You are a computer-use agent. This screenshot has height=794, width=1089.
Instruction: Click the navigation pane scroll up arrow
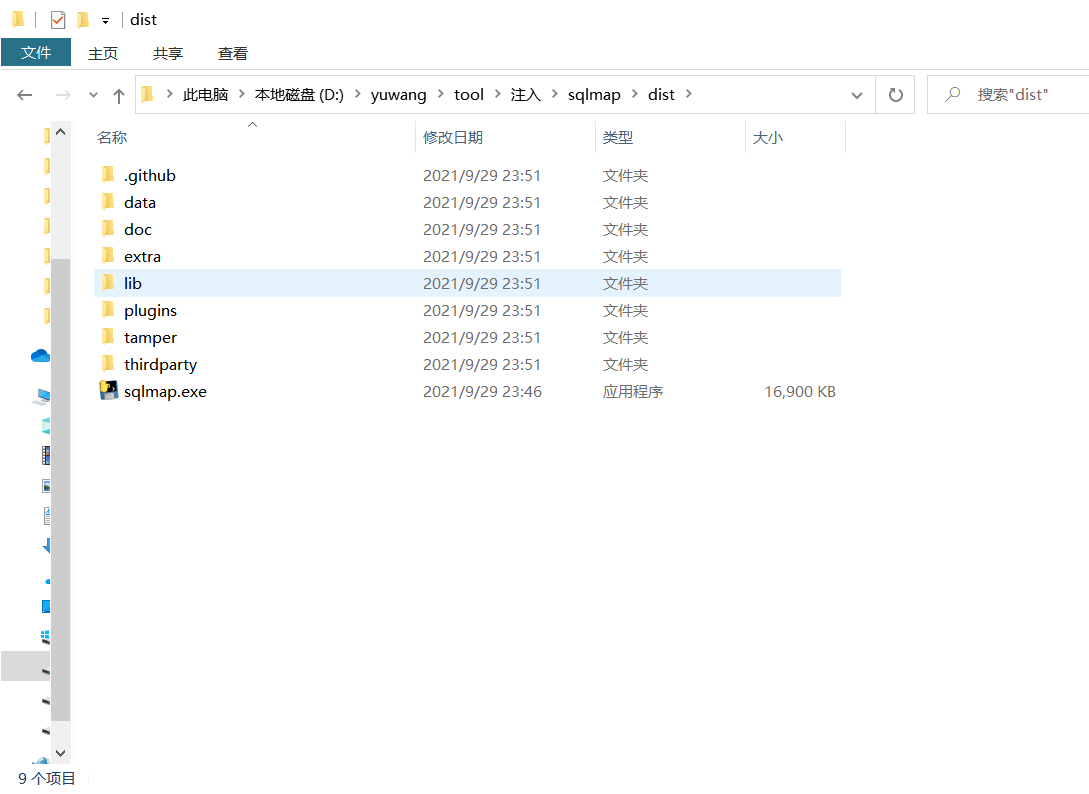(x=60, y=131)
